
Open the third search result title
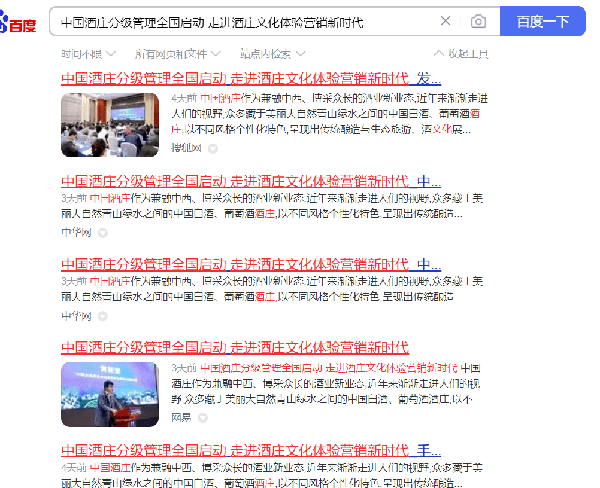tap(251, 264)
